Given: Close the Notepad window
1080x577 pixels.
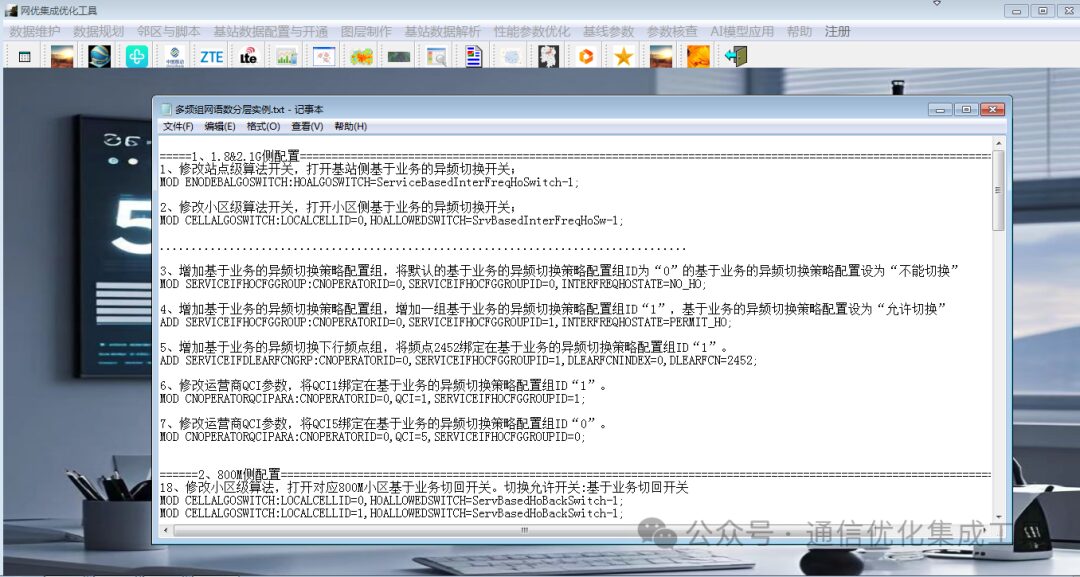Looking at the screenshot, I should (x=993, y=109).
